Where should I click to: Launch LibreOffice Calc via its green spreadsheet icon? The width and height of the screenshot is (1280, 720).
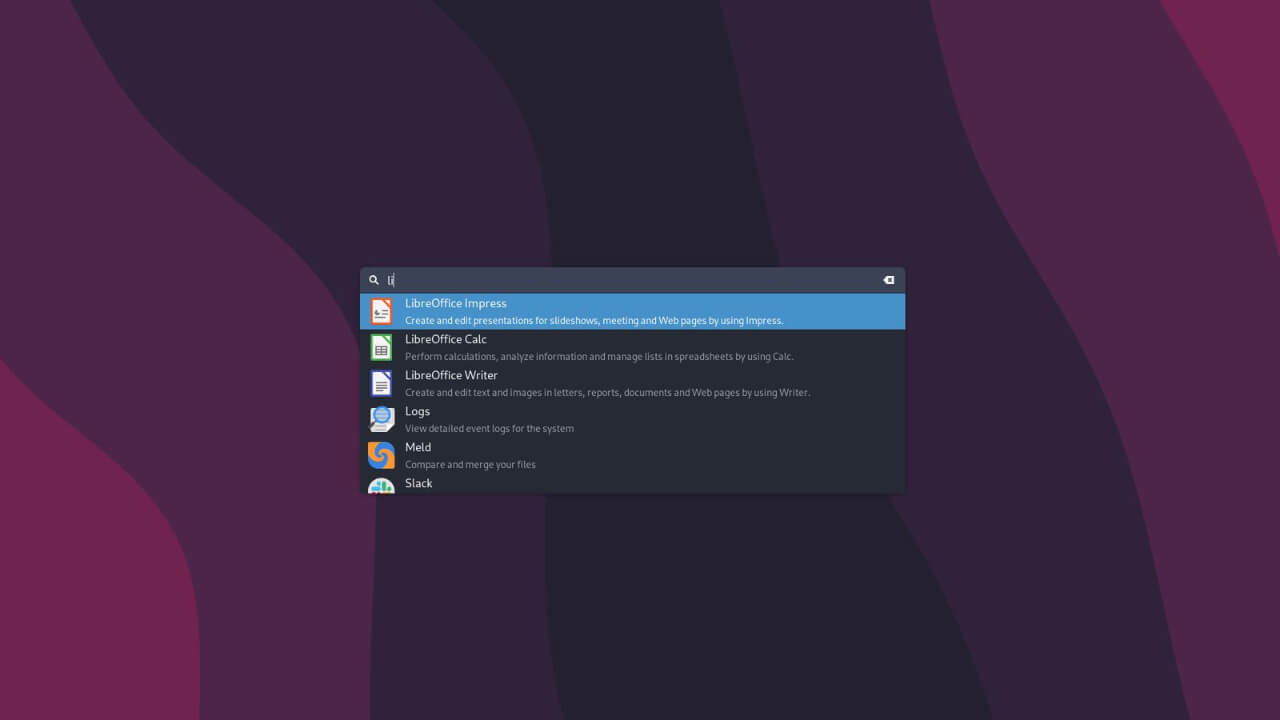point(381,347)
